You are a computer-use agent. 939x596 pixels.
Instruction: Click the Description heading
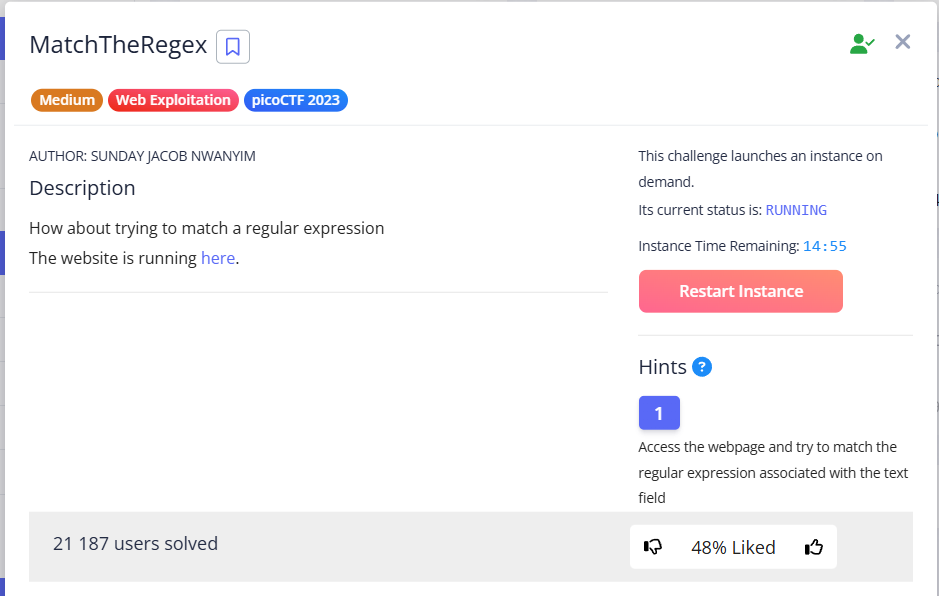tap(82, 188)
